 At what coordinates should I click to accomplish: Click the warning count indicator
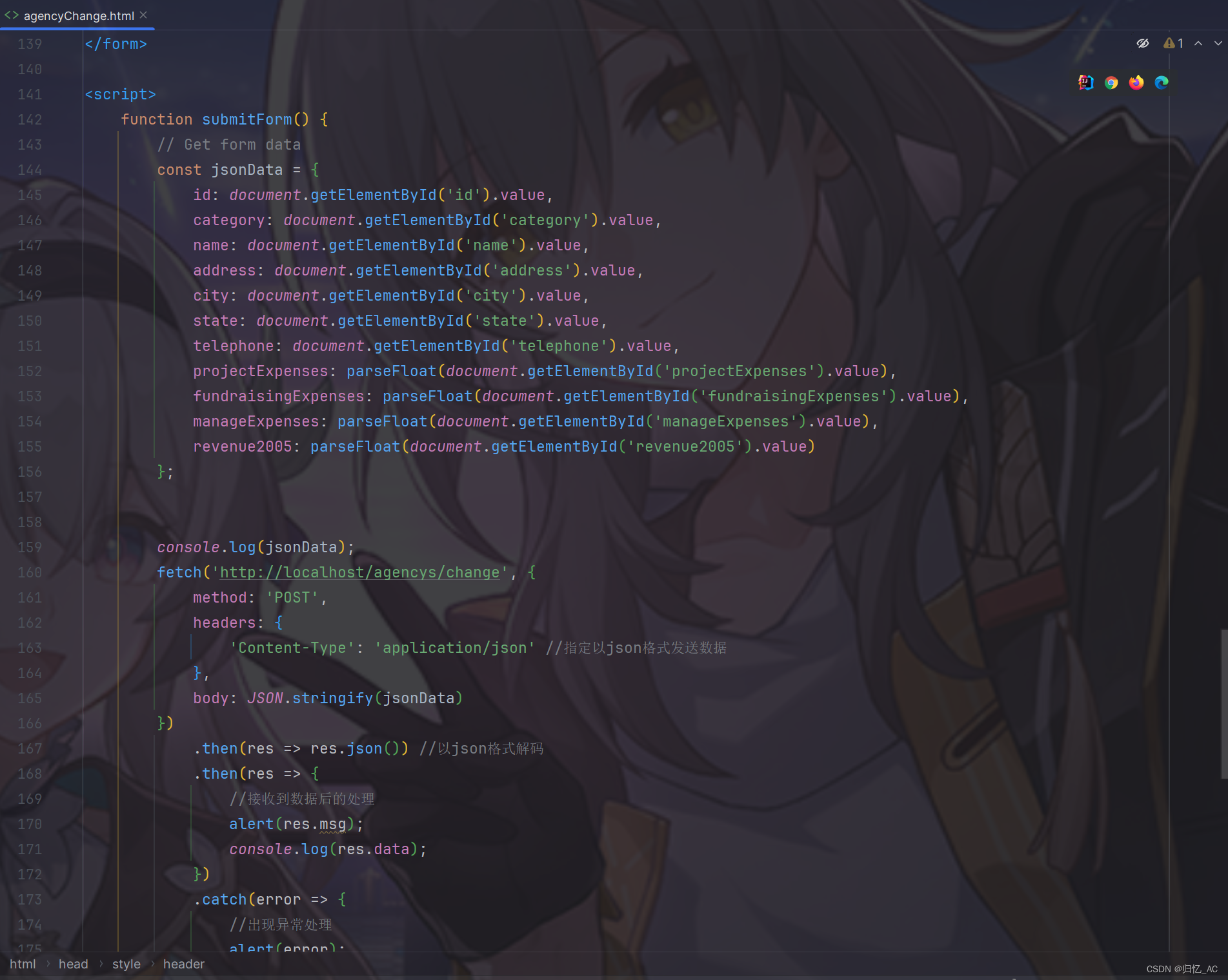pyautogui.click(x=1173, y=43)
